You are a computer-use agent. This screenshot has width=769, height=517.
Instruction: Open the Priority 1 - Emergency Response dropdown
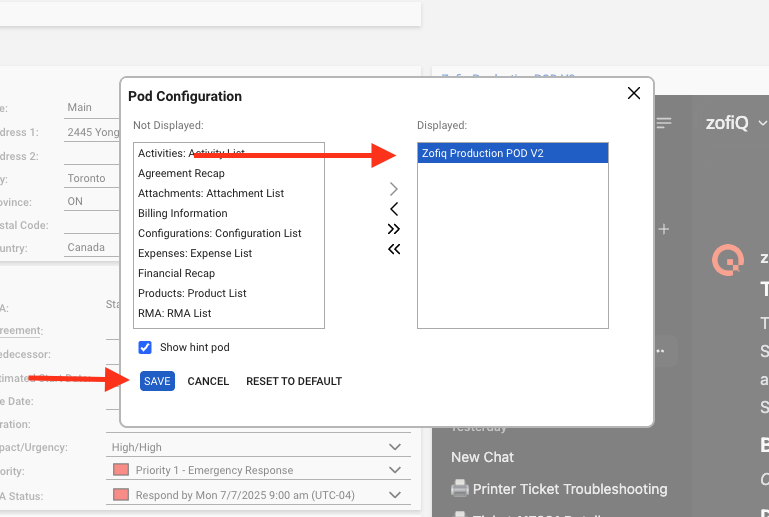point(258,470)
